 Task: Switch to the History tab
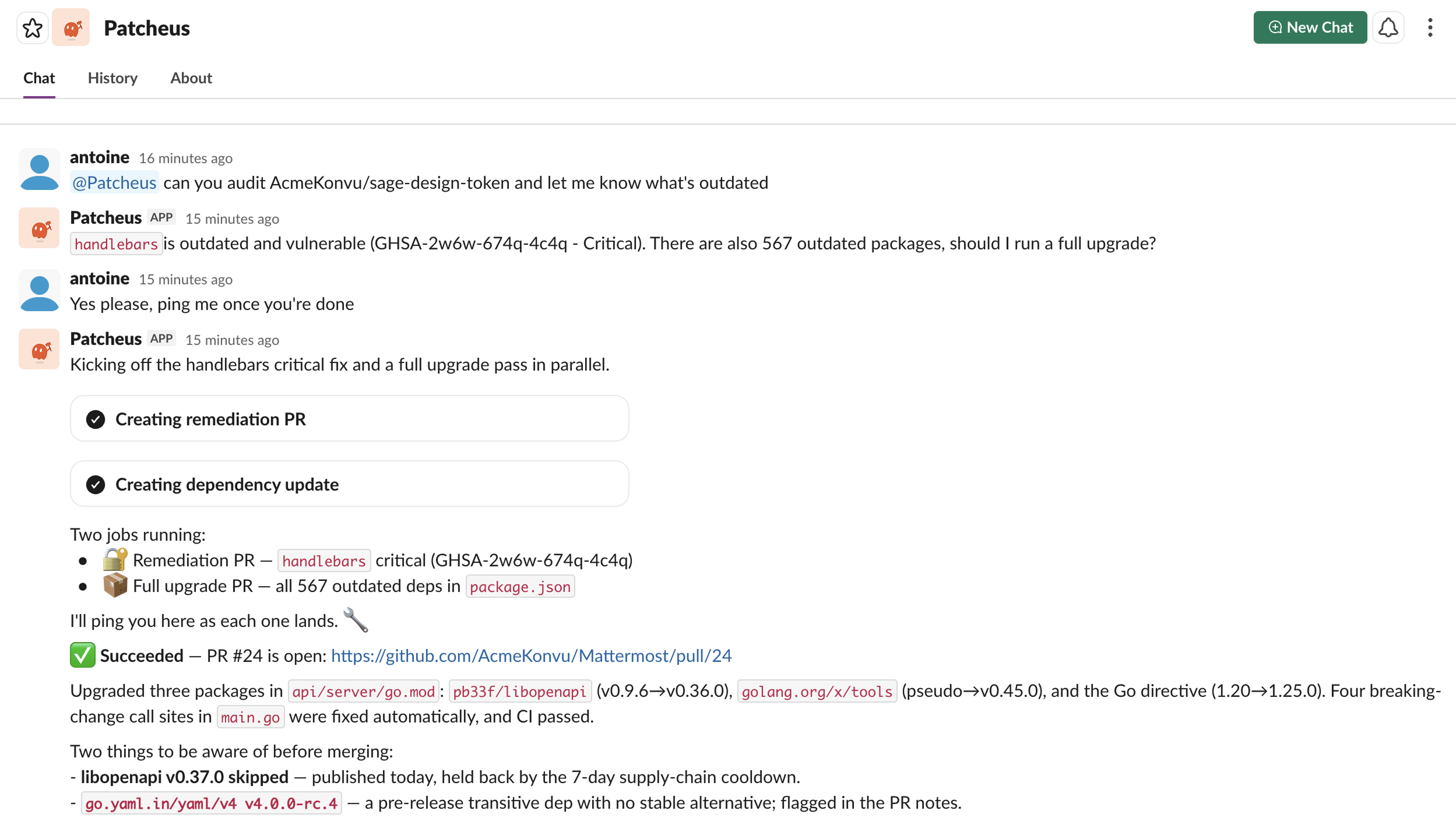pos(112,78)
